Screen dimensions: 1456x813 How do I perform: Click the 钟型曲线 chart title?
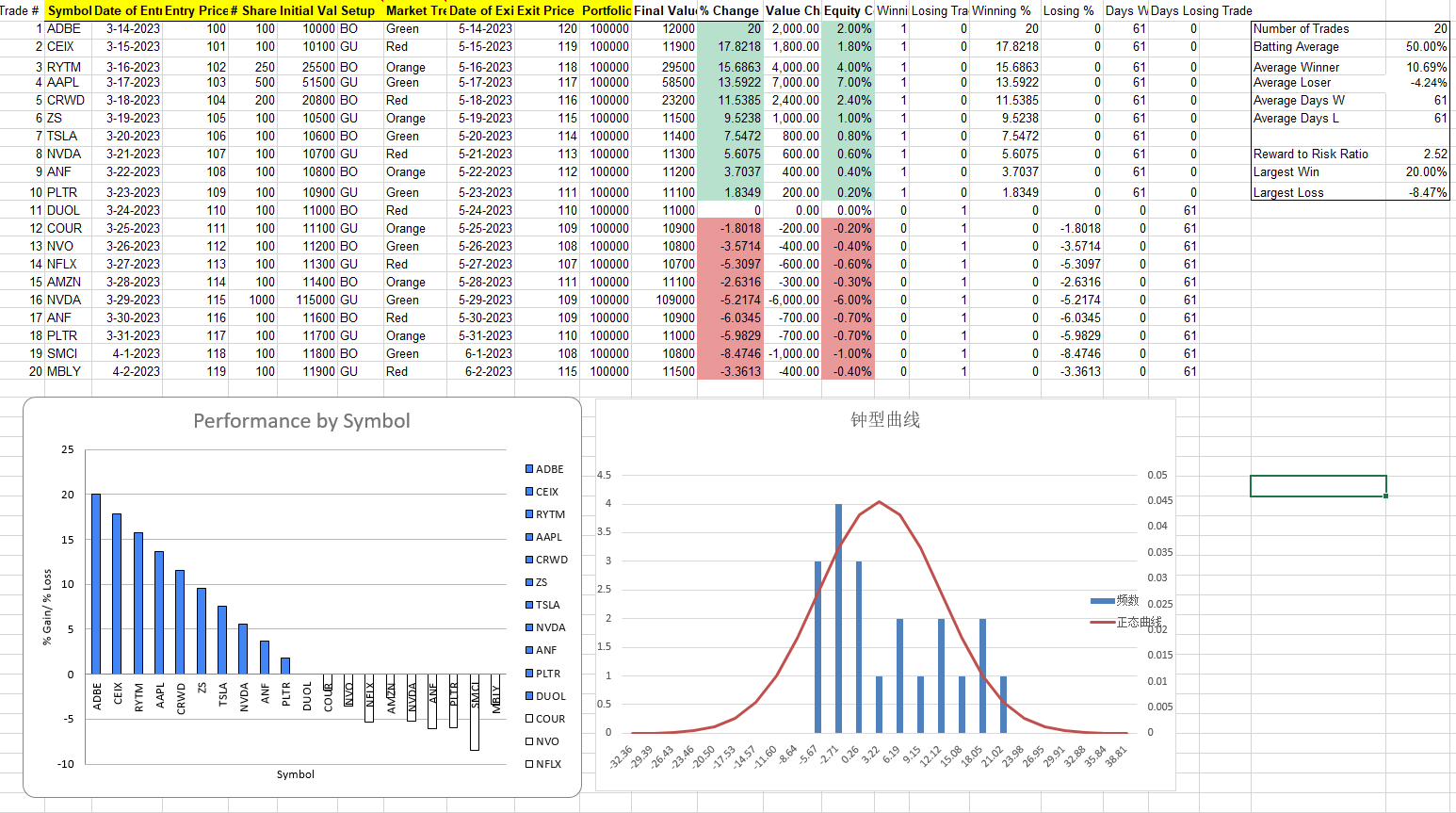point(885,420)
